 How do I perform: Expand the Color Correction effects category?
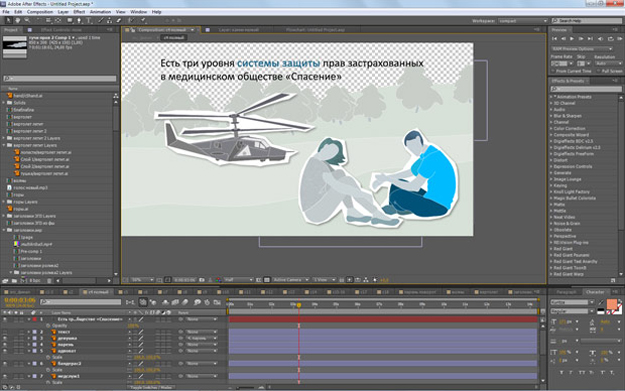(569, 128)
